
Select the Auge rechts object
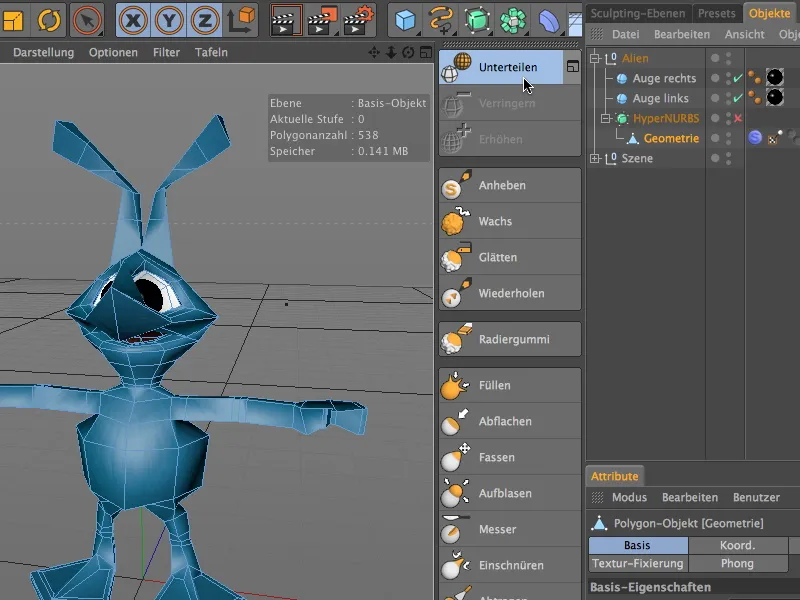[664, 78]
